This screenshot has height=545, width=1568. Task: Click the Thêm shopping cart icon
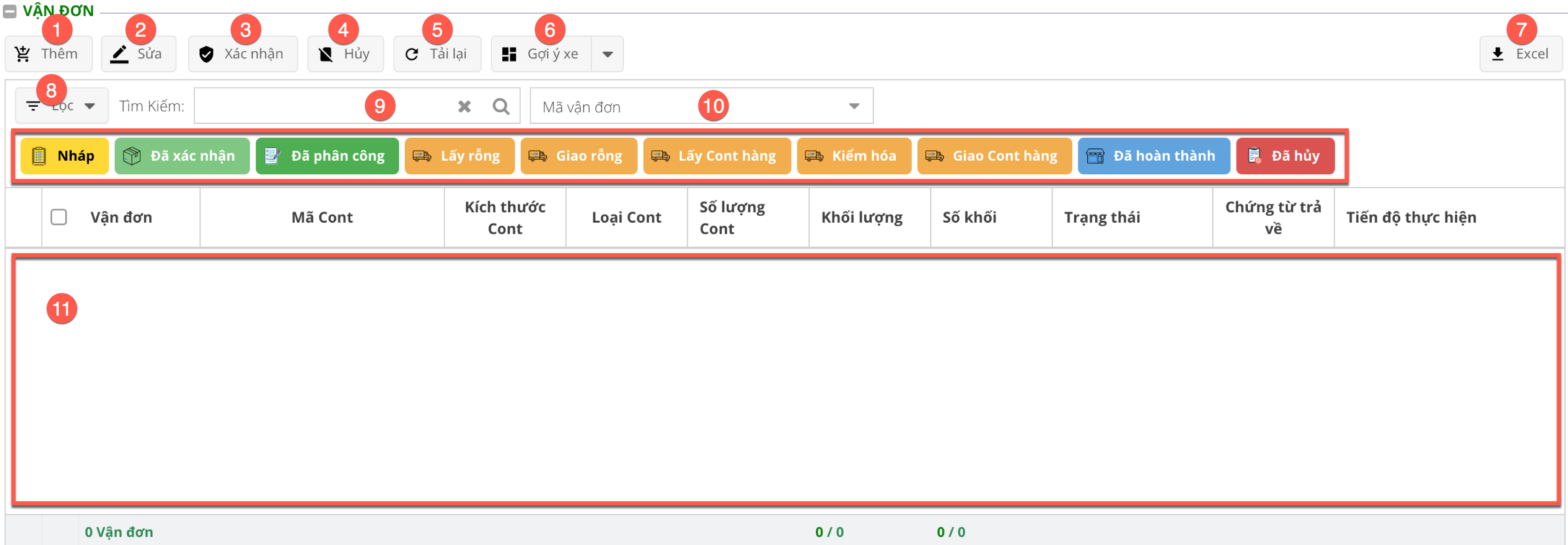coord(23,54)
